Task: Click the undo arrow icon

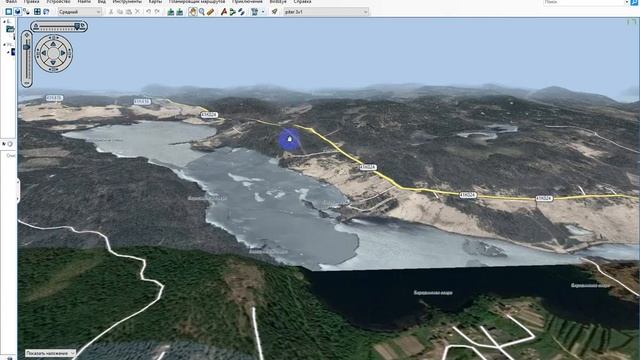Action: tap(149, 12)
